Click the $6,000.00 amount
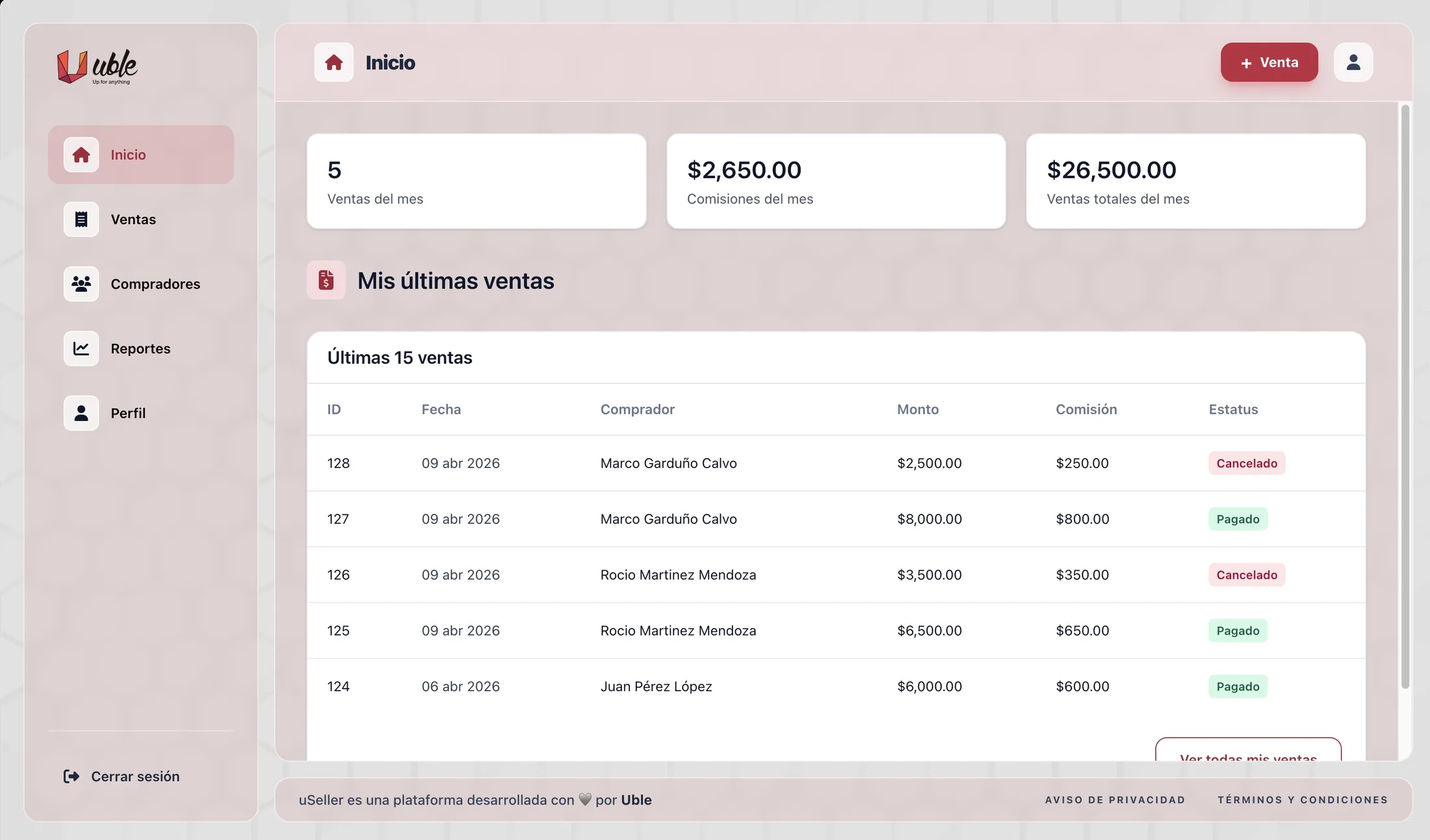 [929, 687]
